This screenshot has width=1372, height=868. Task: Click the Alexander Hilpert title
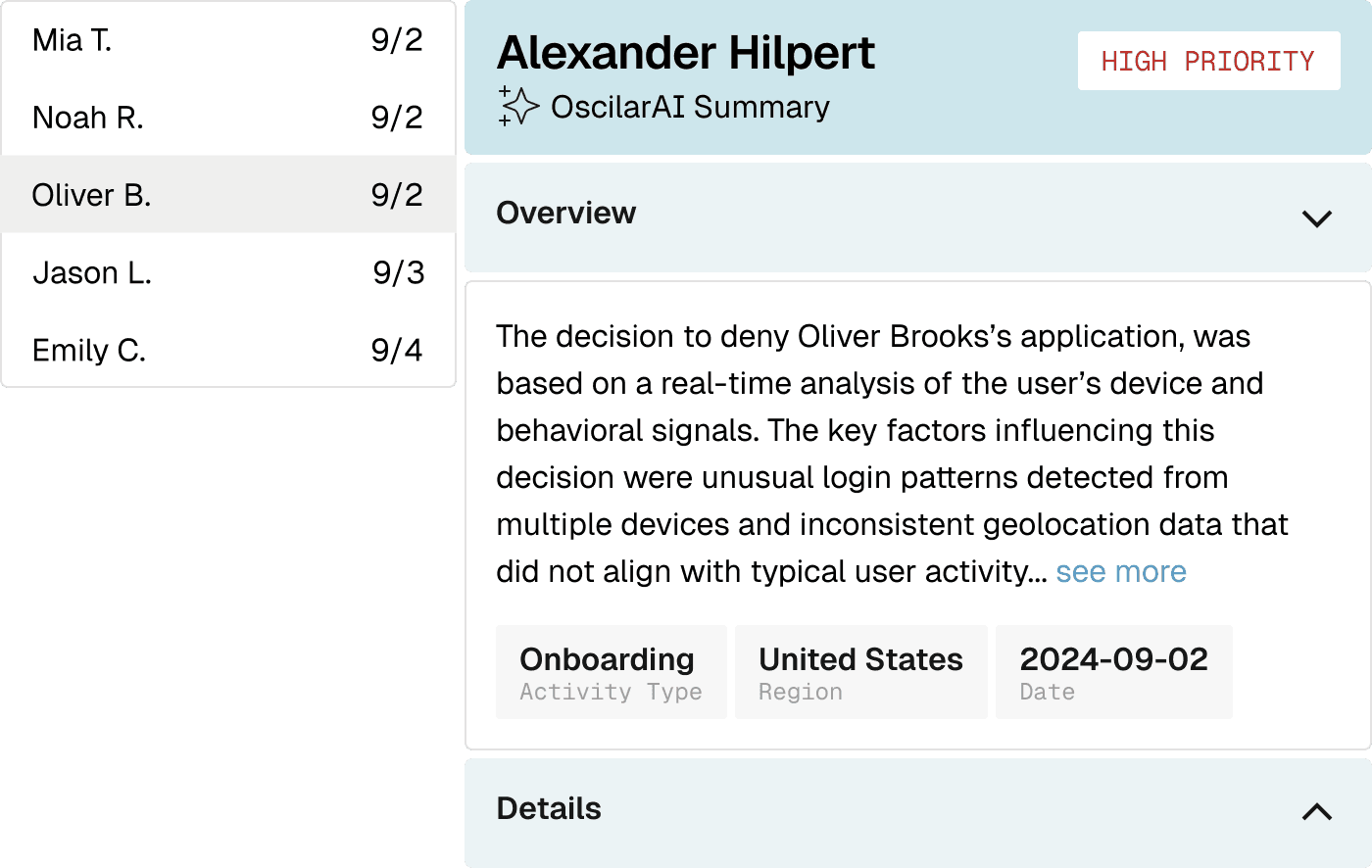pos(686,53)
